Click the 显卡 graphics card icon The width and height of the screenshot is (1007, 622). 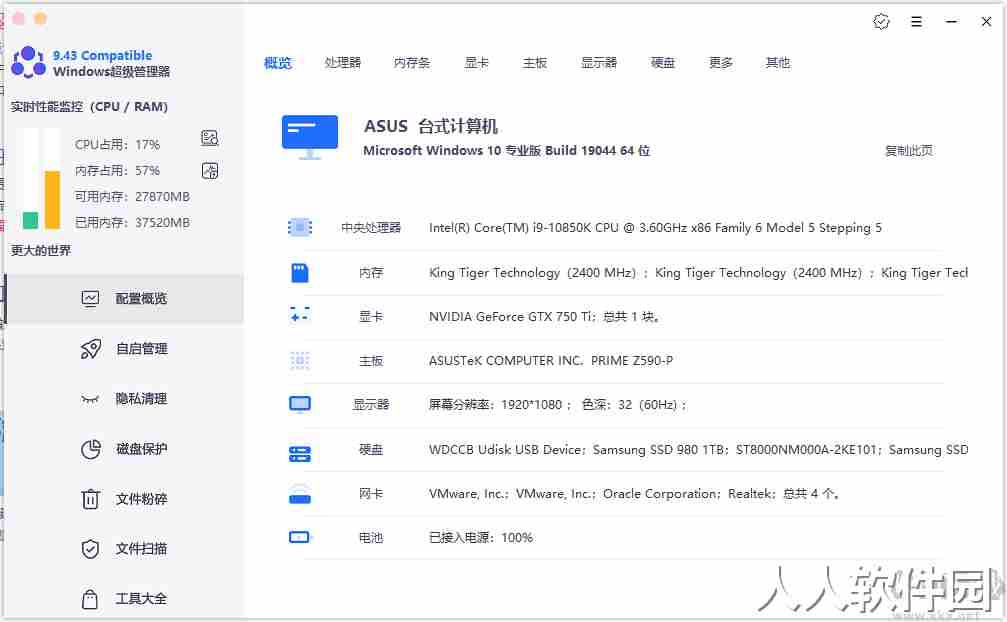(300, 315)
